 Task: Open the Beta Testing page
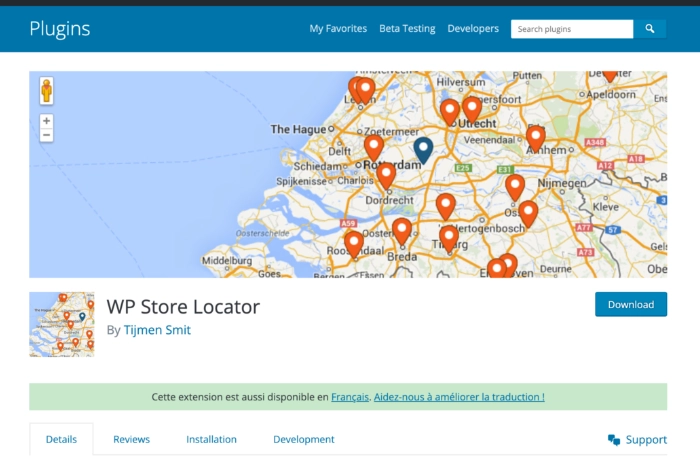tap(407, 29)
